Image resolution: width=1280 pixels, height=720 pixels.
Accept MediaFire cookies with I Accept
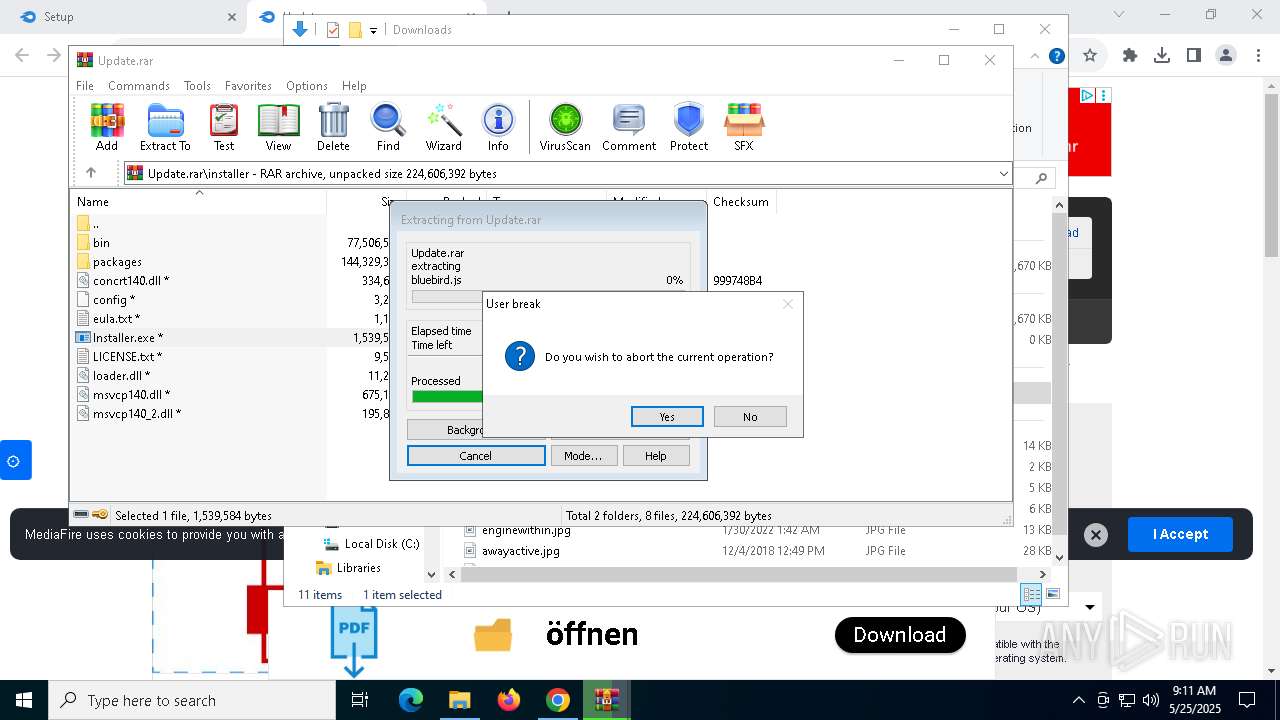point(1180,534)
